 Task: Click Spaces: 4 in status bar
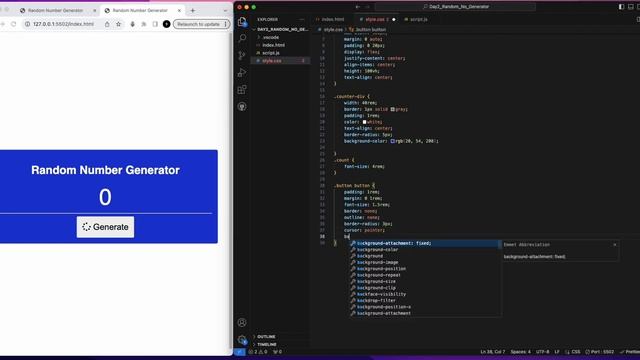pyautogui.click(x=520, y=352)
